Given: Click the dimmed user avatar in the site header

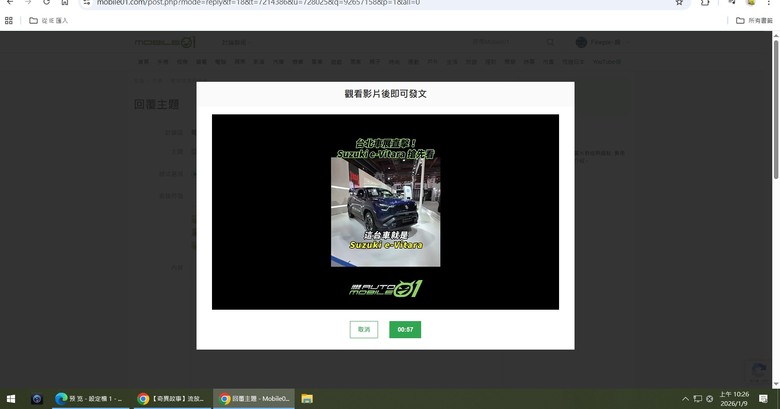Looking at the screenshot, I should tap(581, 42).
